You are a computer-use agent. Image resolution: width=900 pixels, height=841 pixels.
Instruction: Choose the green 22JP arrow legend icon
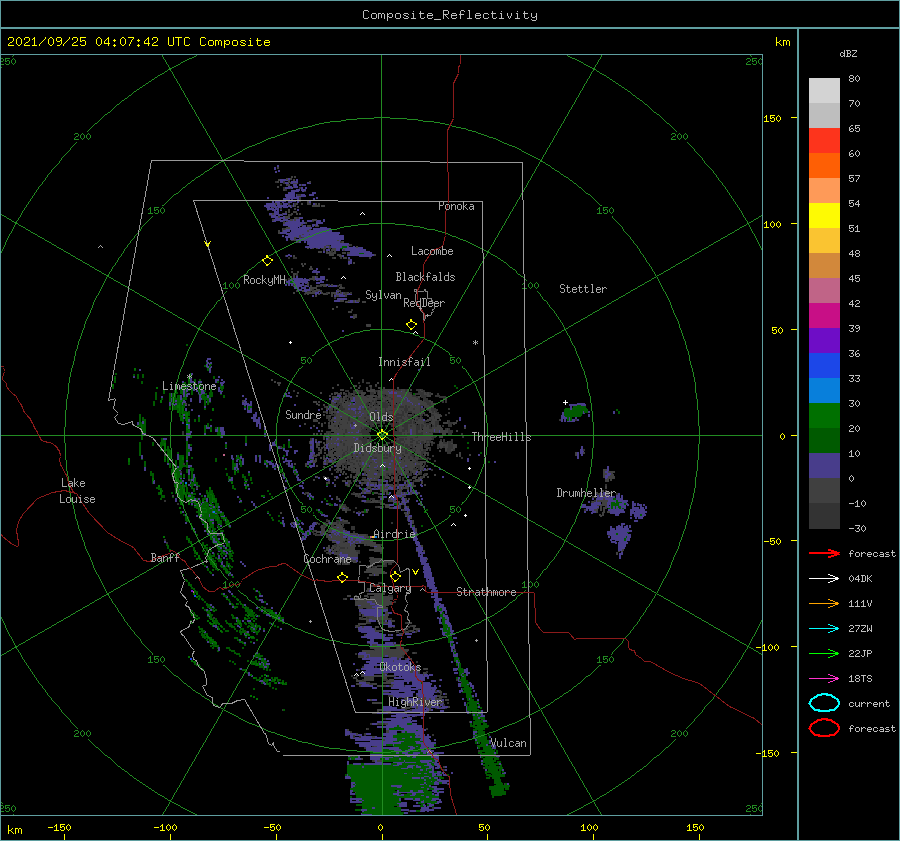824,653
